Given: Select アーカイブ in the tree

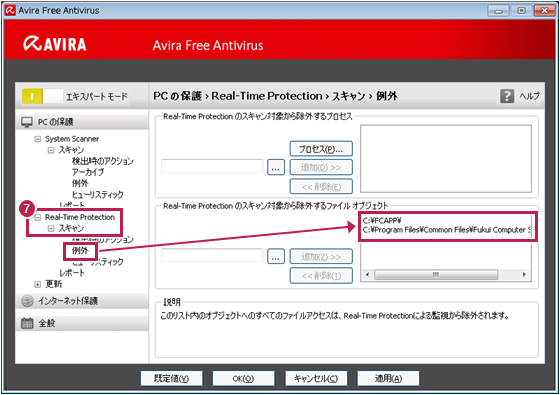Looking at the screenshot, I should 88,172.
